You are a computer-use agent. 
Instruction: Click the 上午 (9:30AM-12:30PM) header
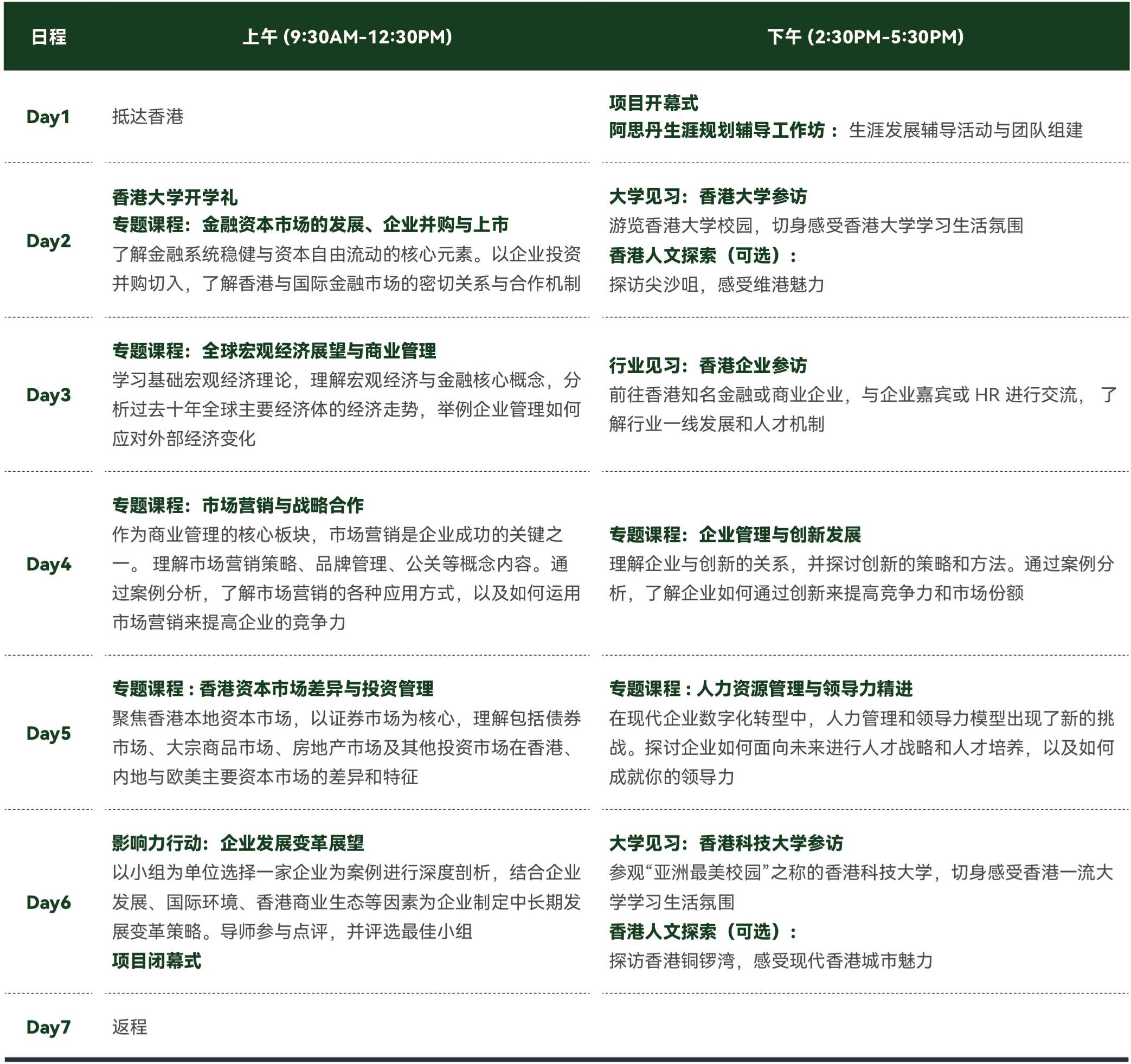[347, 37]
